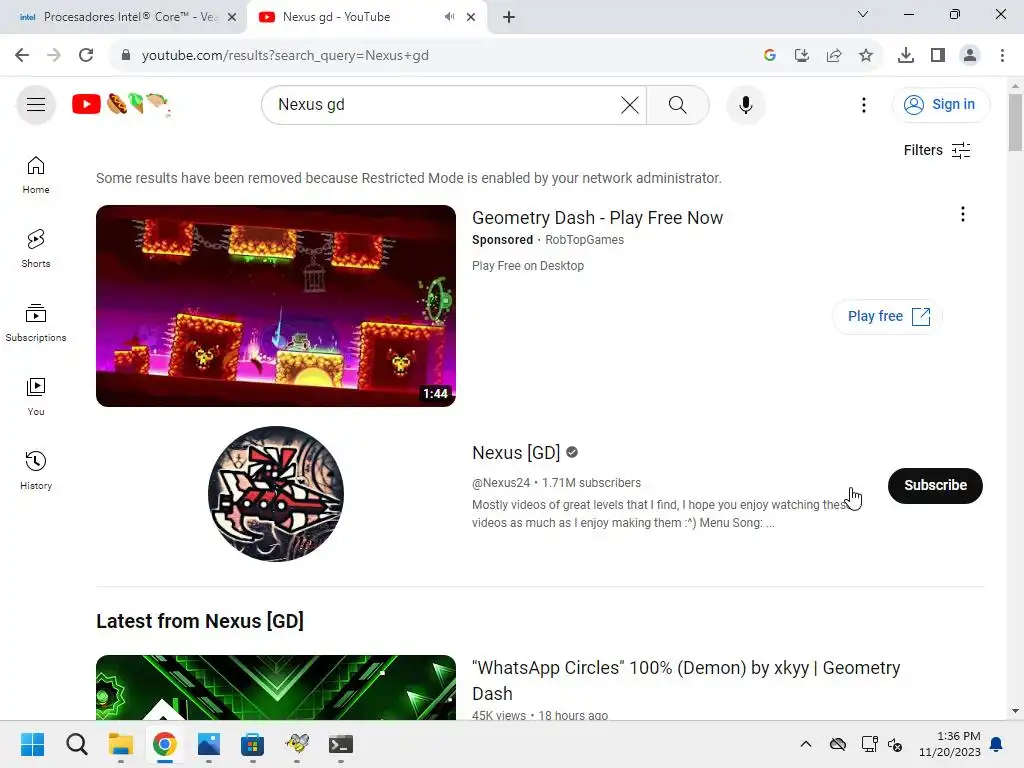Open the search Filters
Image resolution: width=1024 pixels, height=768 pixels.
pyautogui.click(x=936, y=150)
